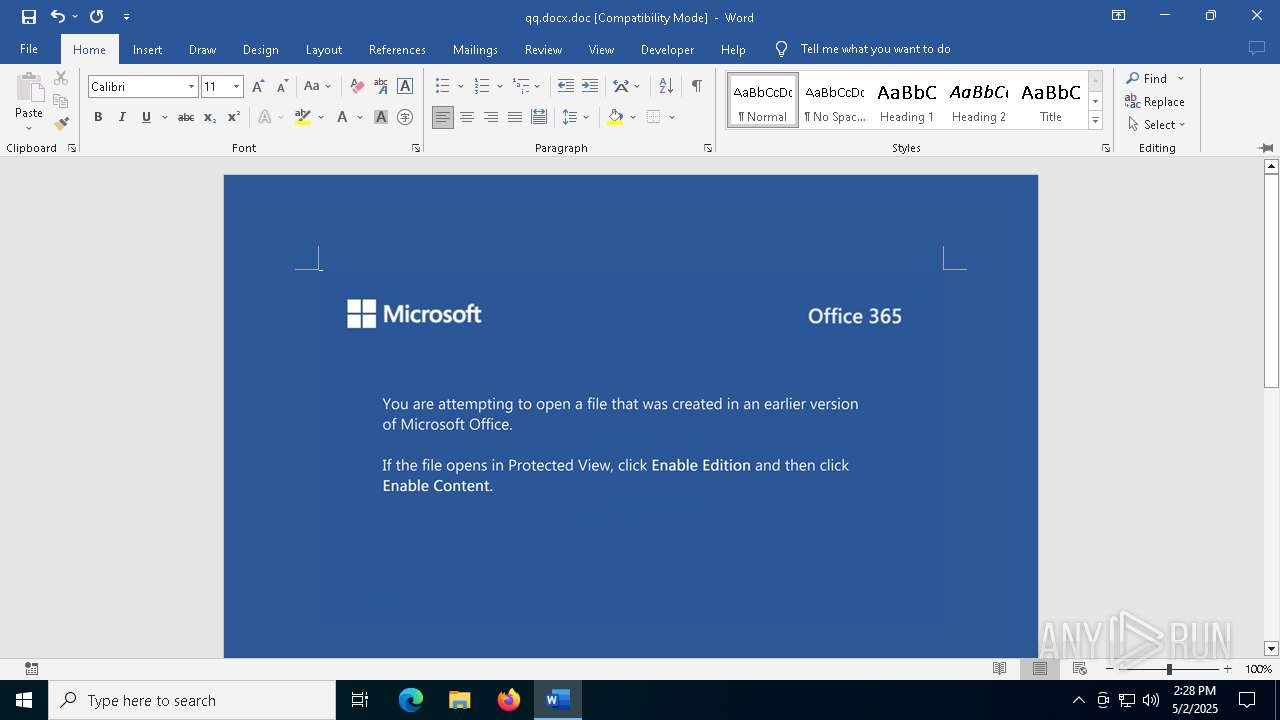
Task: Click the Cut scissors icon
Action: click(61, 78)
